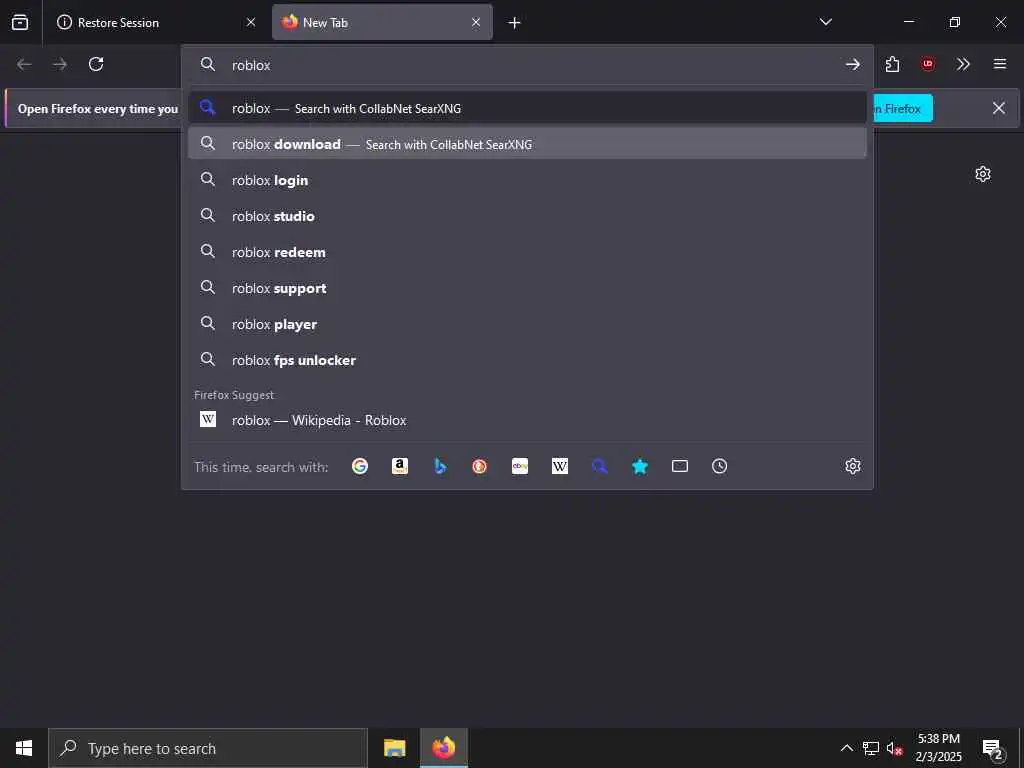Go back one page

[24, 64]
